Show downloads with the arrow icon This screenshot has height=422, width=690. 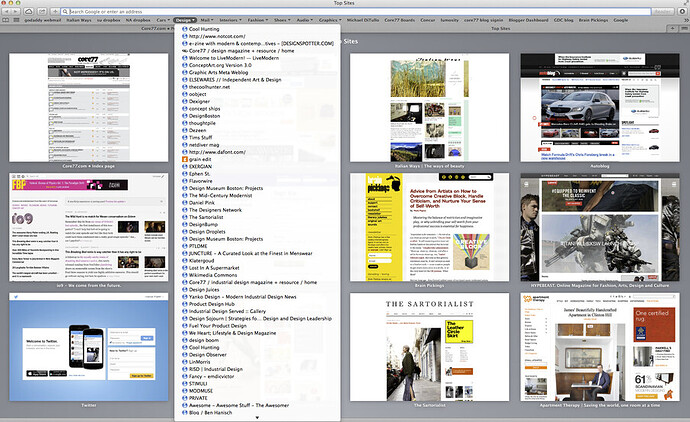pos(683,11)
